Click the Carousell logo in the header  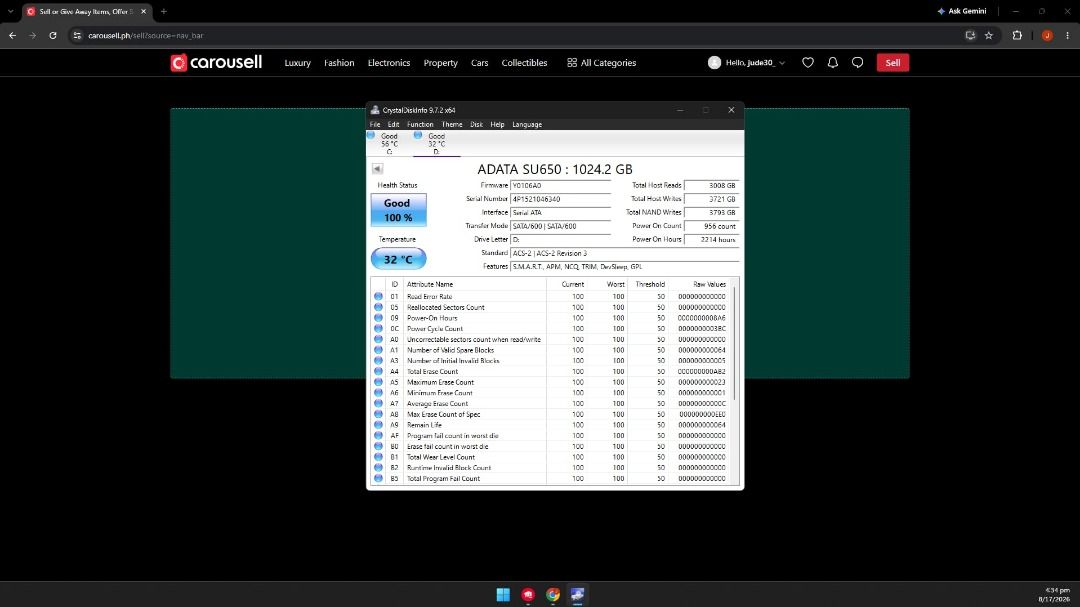216,63
